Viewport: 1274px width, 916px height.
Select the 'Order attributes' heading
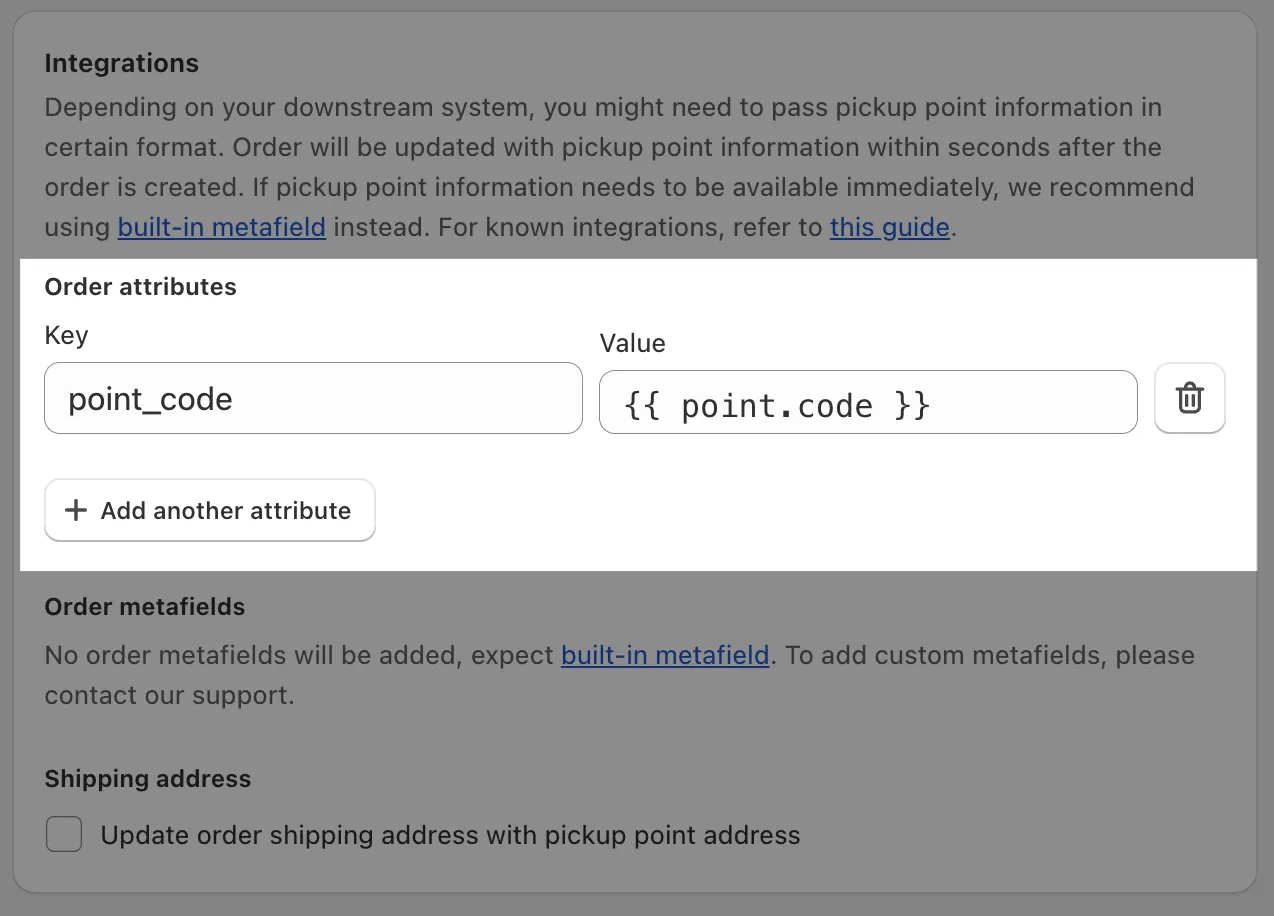click(x=140, y=287)
